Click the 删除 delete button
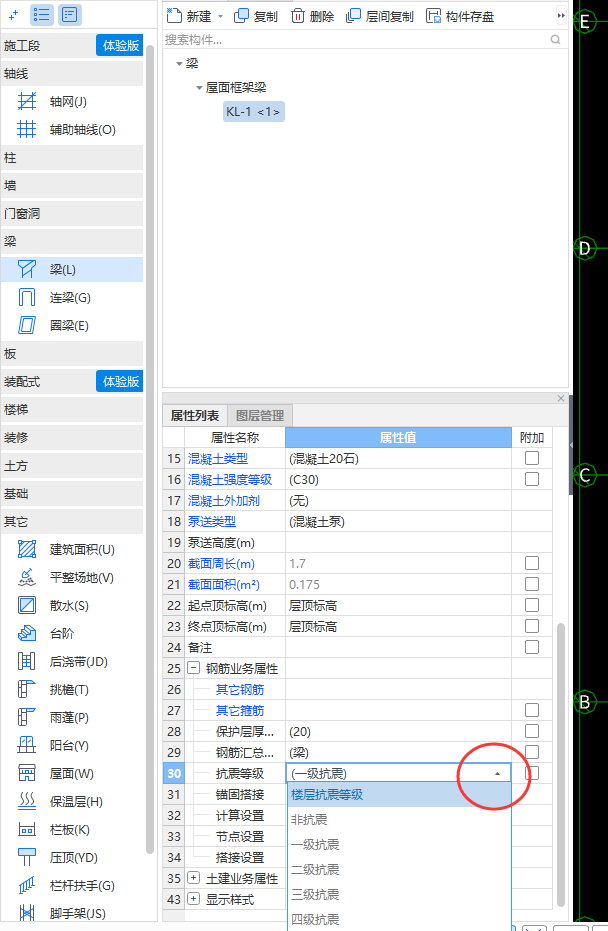The width and height of the screenshot is (608, 931). [312, 16]
